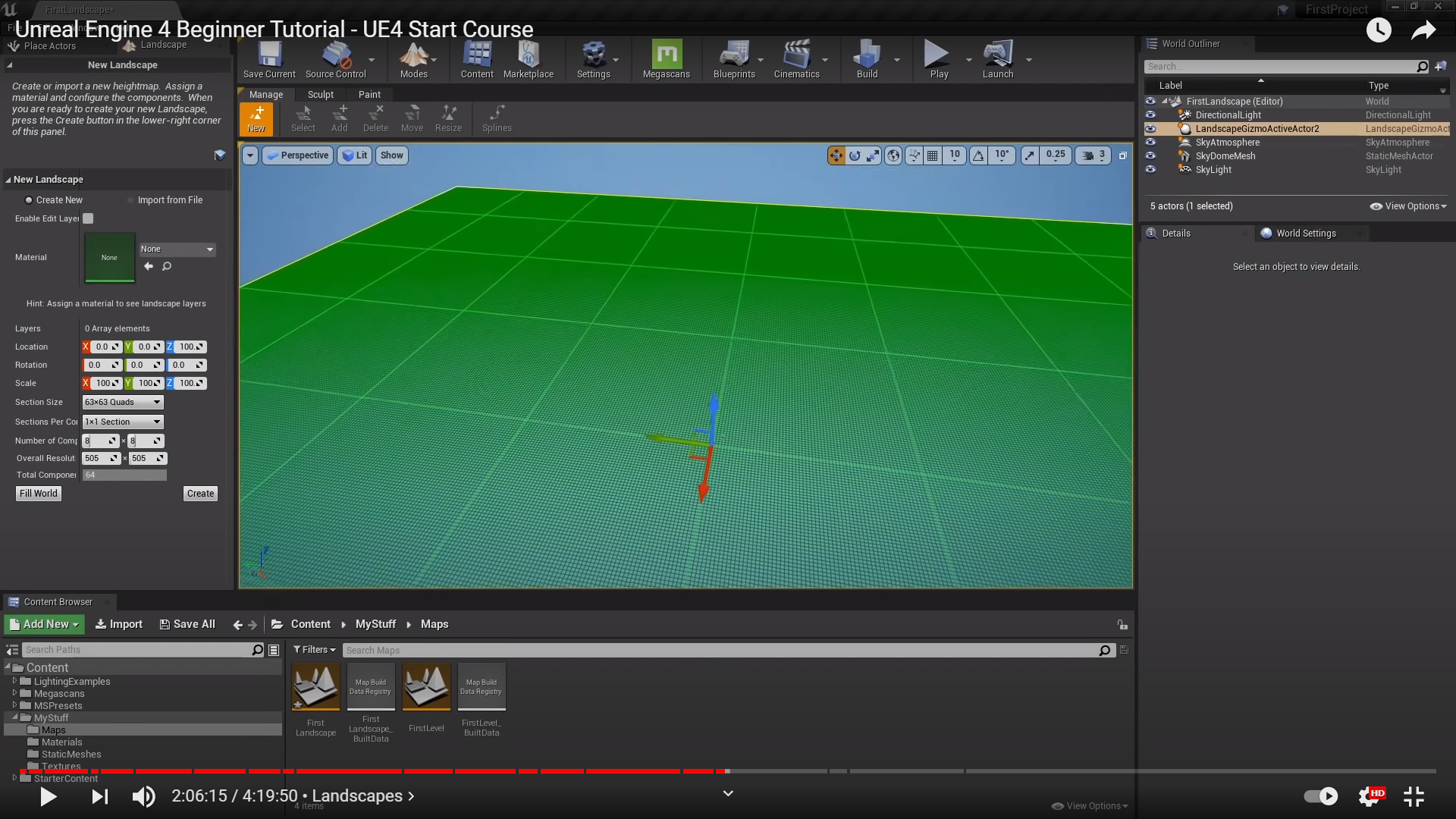Select the Import from File radio button
1456x819 pixels.
pos(130,200)
